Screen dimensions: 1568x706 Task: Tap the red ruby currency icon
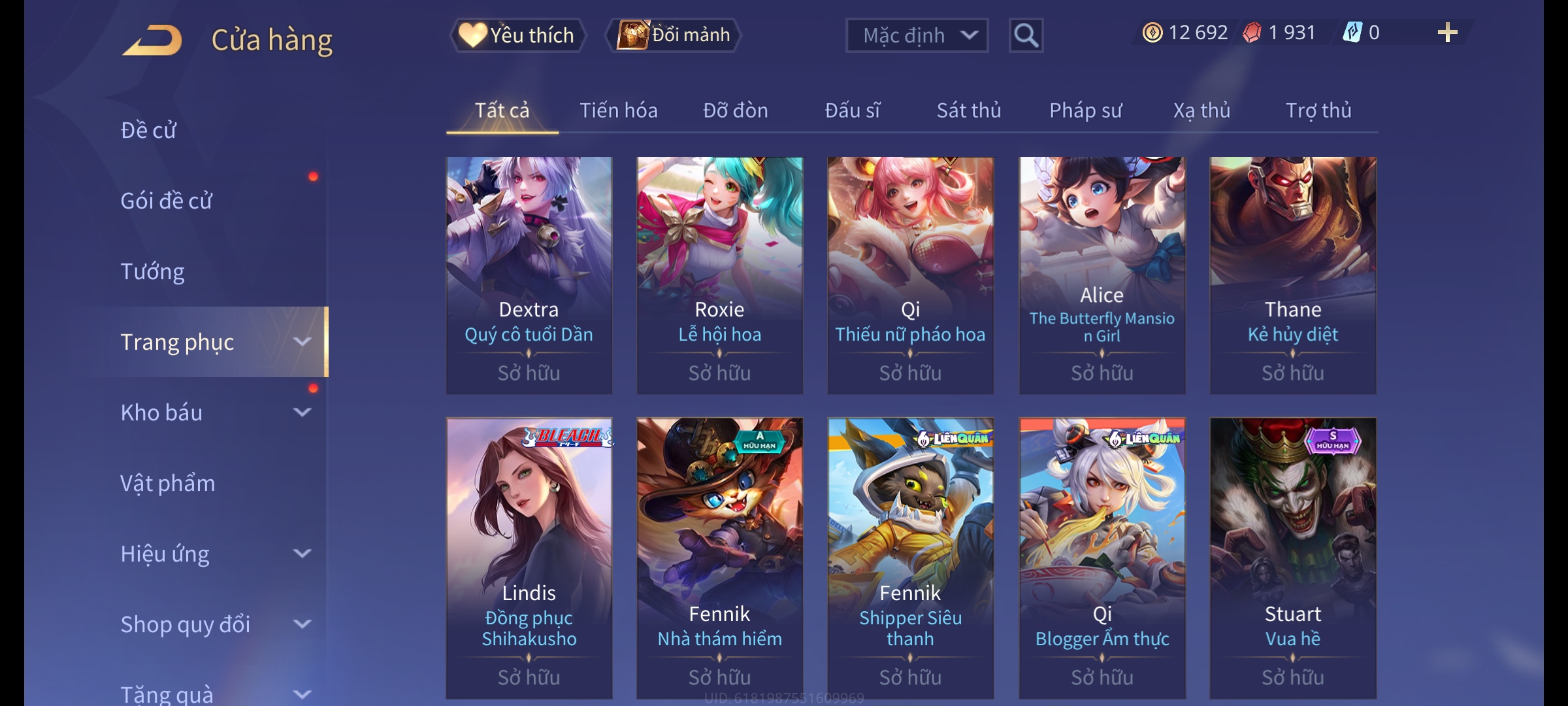(x=1252, y=33)
